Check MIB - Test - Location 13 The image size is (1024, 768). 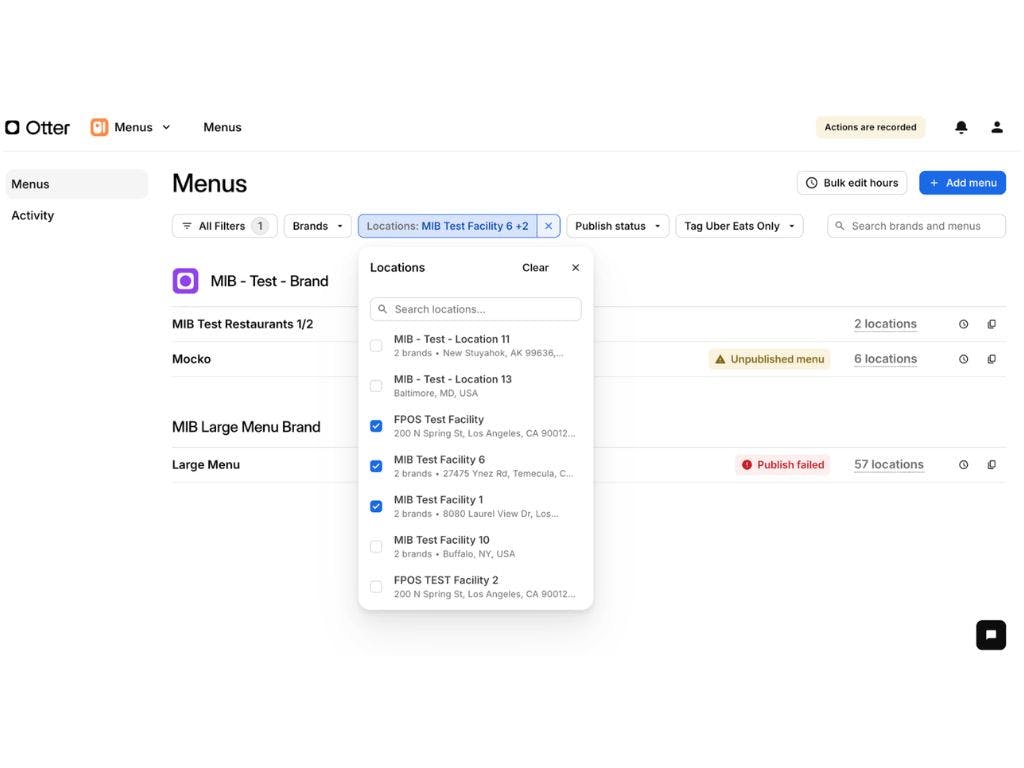coord(376,386)
